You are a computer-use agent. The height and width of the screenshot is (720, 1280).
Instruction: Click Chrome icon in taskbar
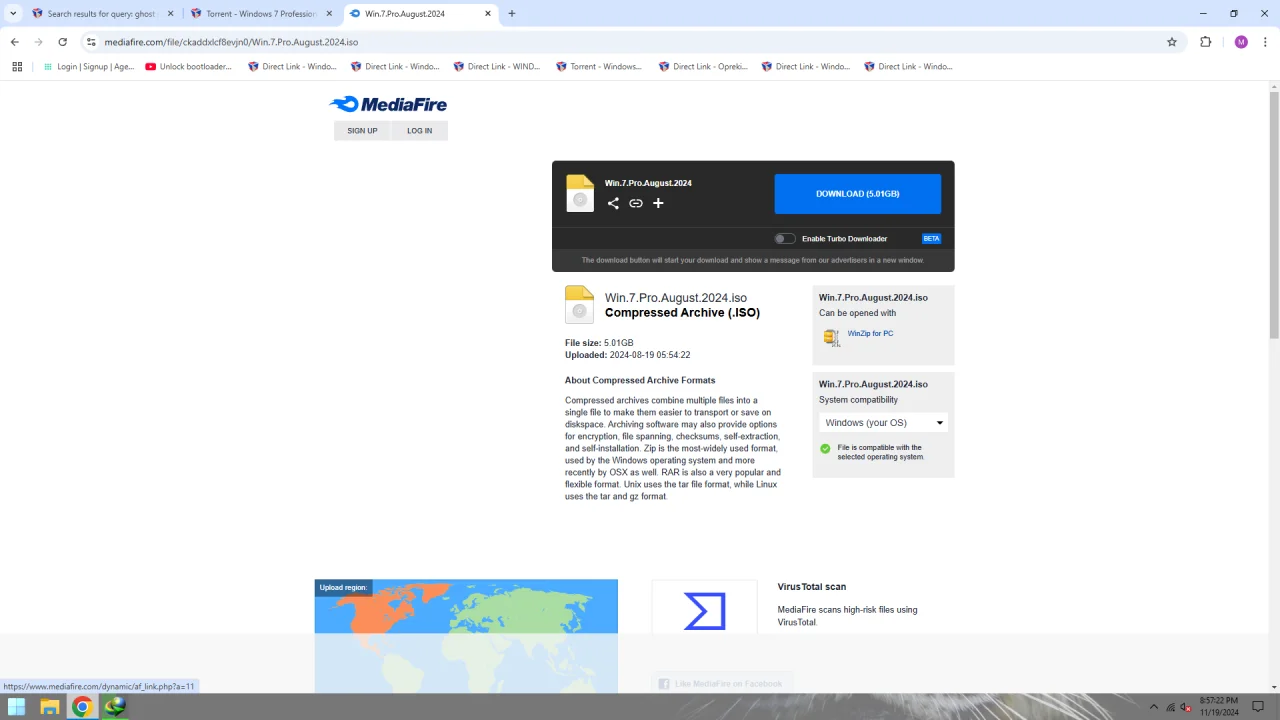point(82,707)
